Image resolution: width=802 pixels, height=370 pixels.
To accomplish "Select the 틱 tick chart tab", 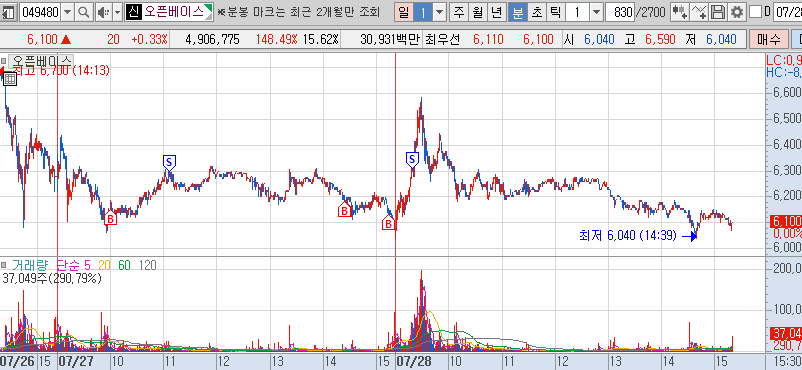I will point(554,12).
